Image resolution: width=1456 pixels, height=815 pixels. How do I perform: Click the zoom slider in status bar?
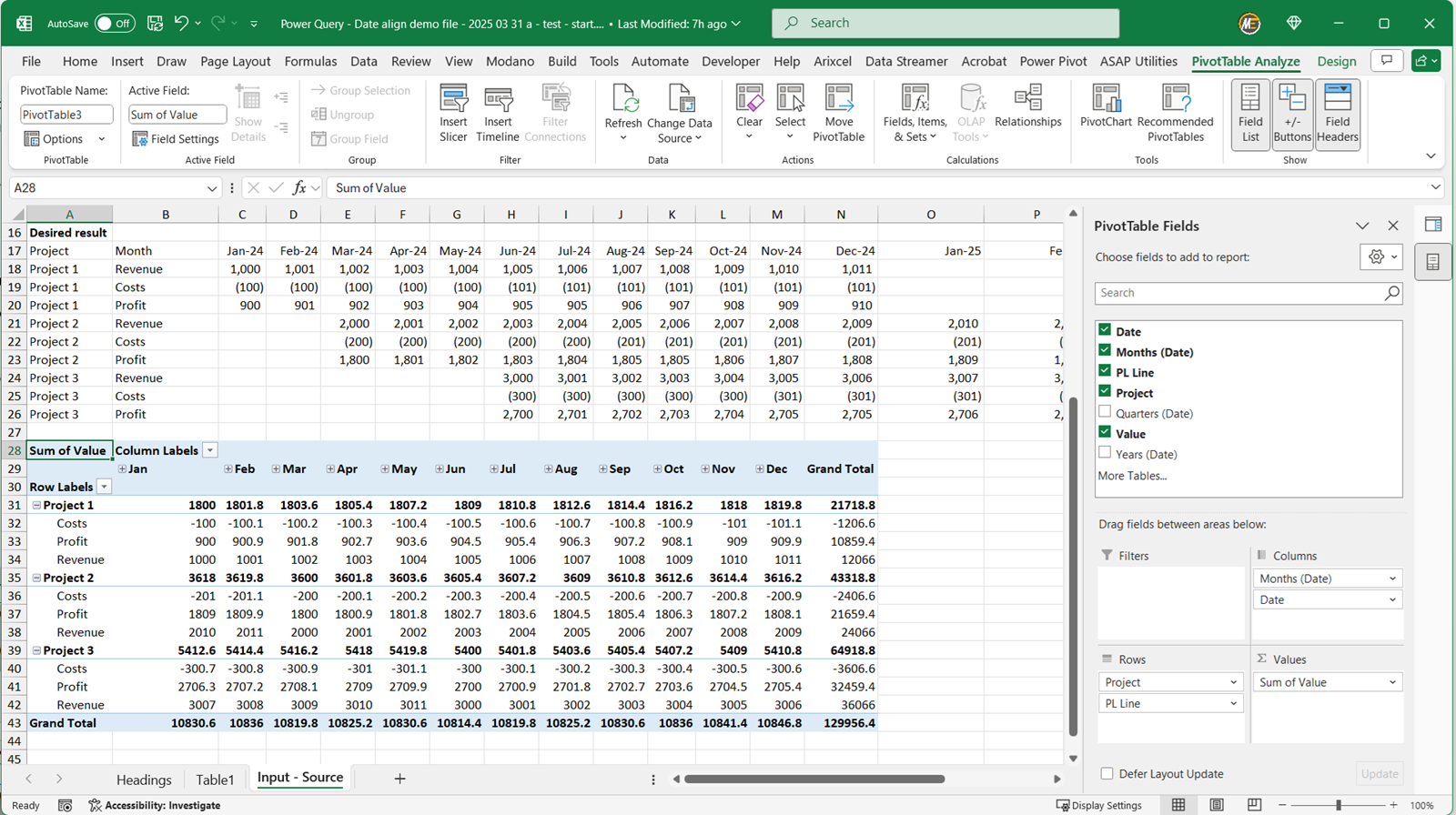(1338, 805)
